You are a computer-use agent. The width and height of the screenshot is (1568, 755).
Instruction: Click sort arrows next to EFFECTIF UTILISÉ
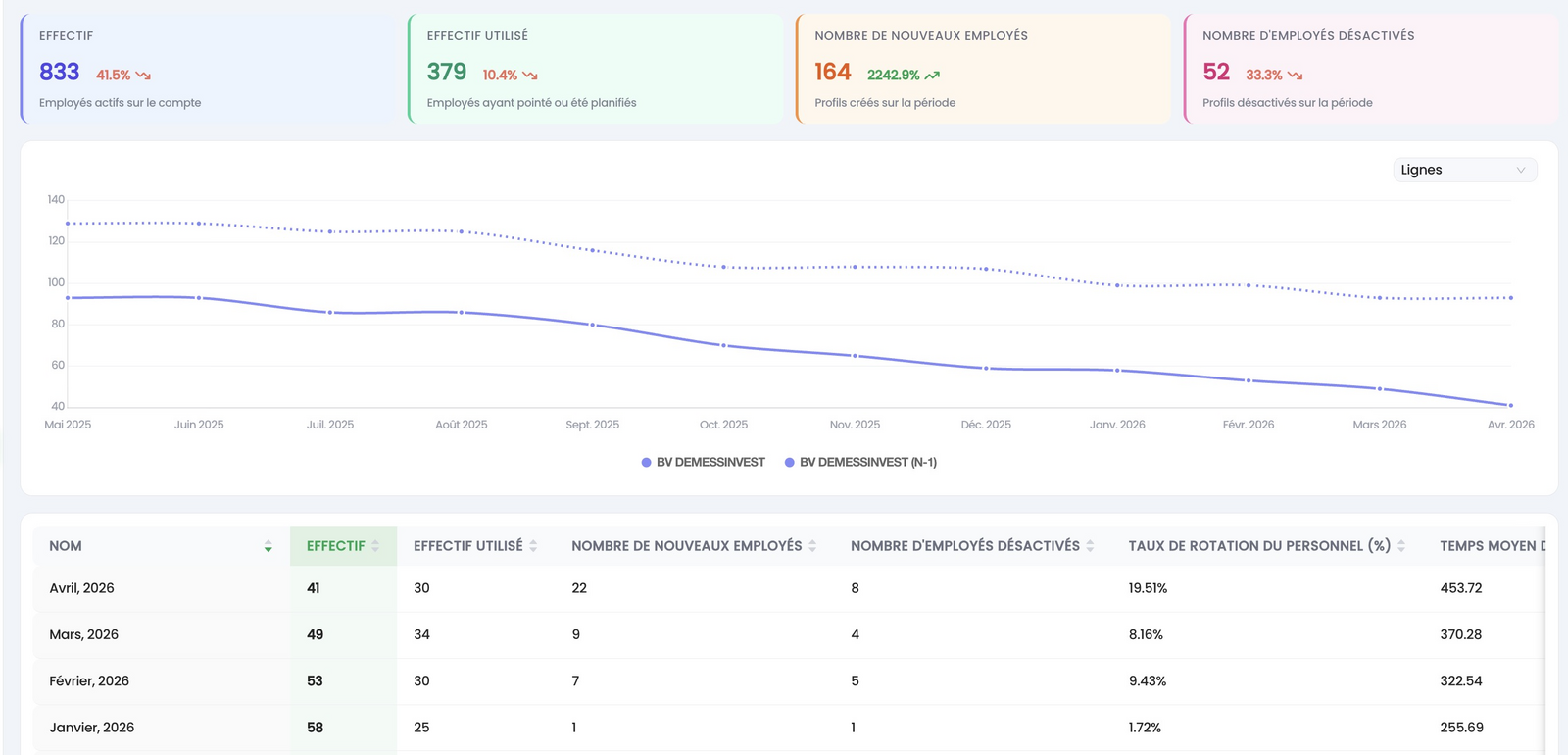pos(533,546)
